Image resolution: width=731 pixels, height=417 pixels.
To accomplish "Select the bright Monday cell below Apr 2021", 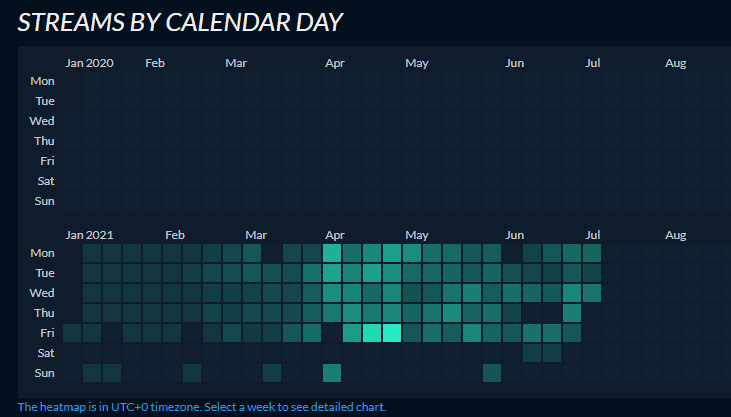I will click(x=332, y=253).
